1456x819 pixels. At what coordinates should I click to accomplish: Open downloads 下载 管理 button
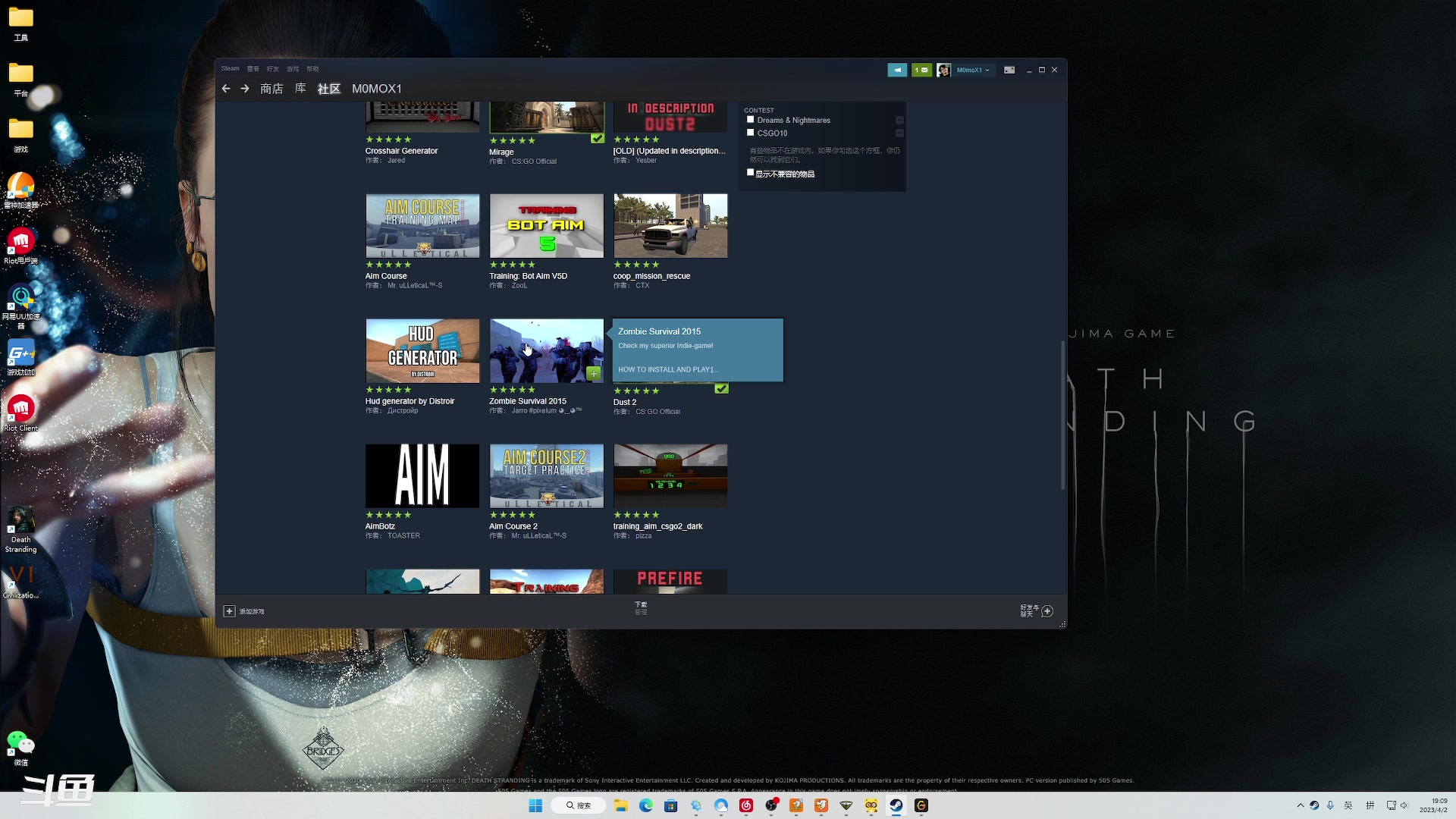click(641, 608)
